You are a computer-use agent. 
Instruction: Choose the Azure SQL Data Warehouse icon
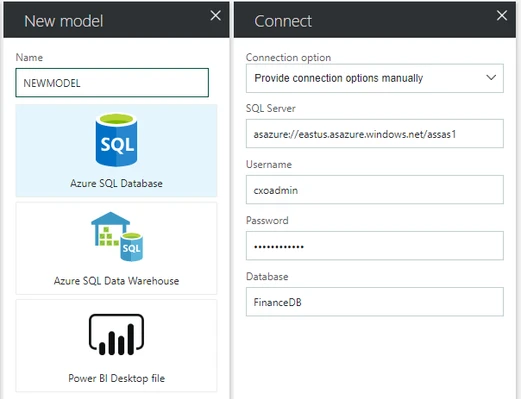coord(117,236)
